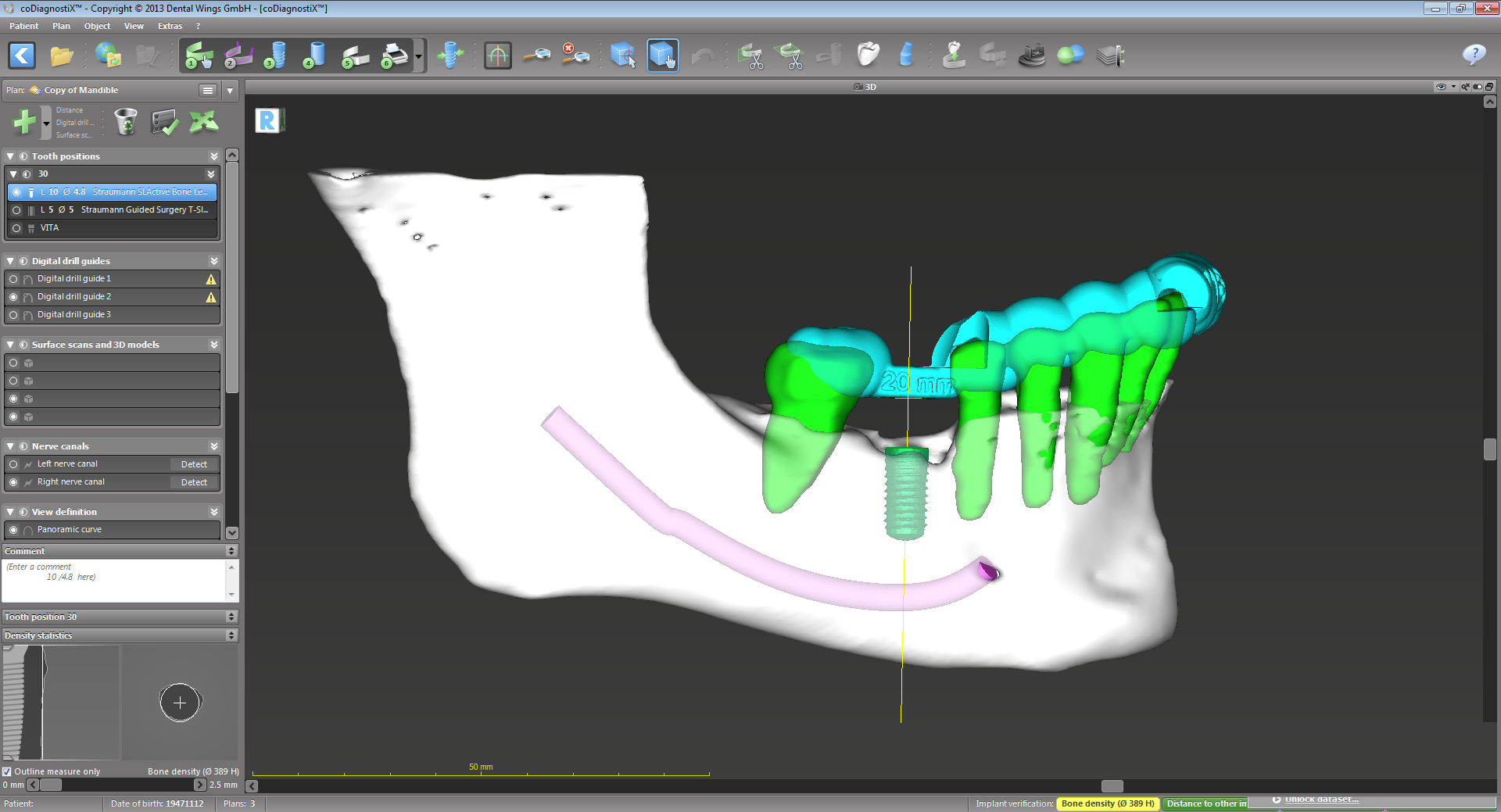
Task: Open the Extras menu
Action: pos(170,26)
